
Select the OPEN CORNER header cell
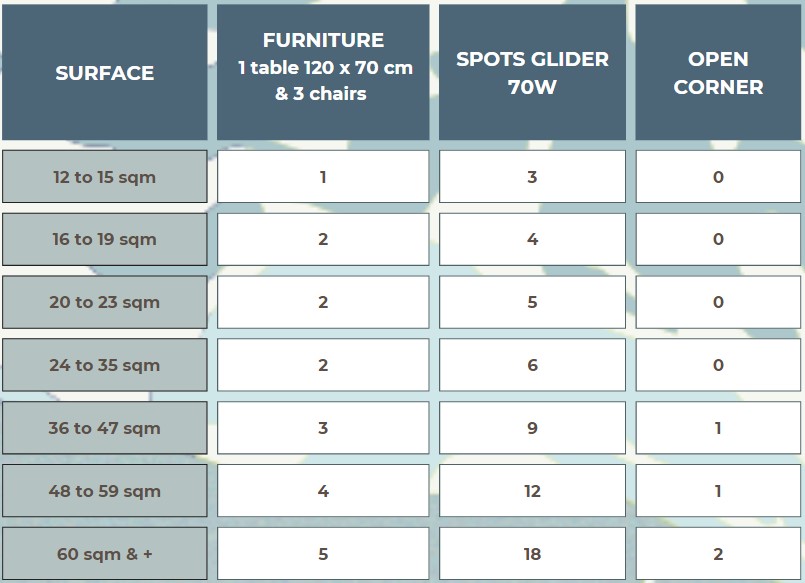pos(718,72)
